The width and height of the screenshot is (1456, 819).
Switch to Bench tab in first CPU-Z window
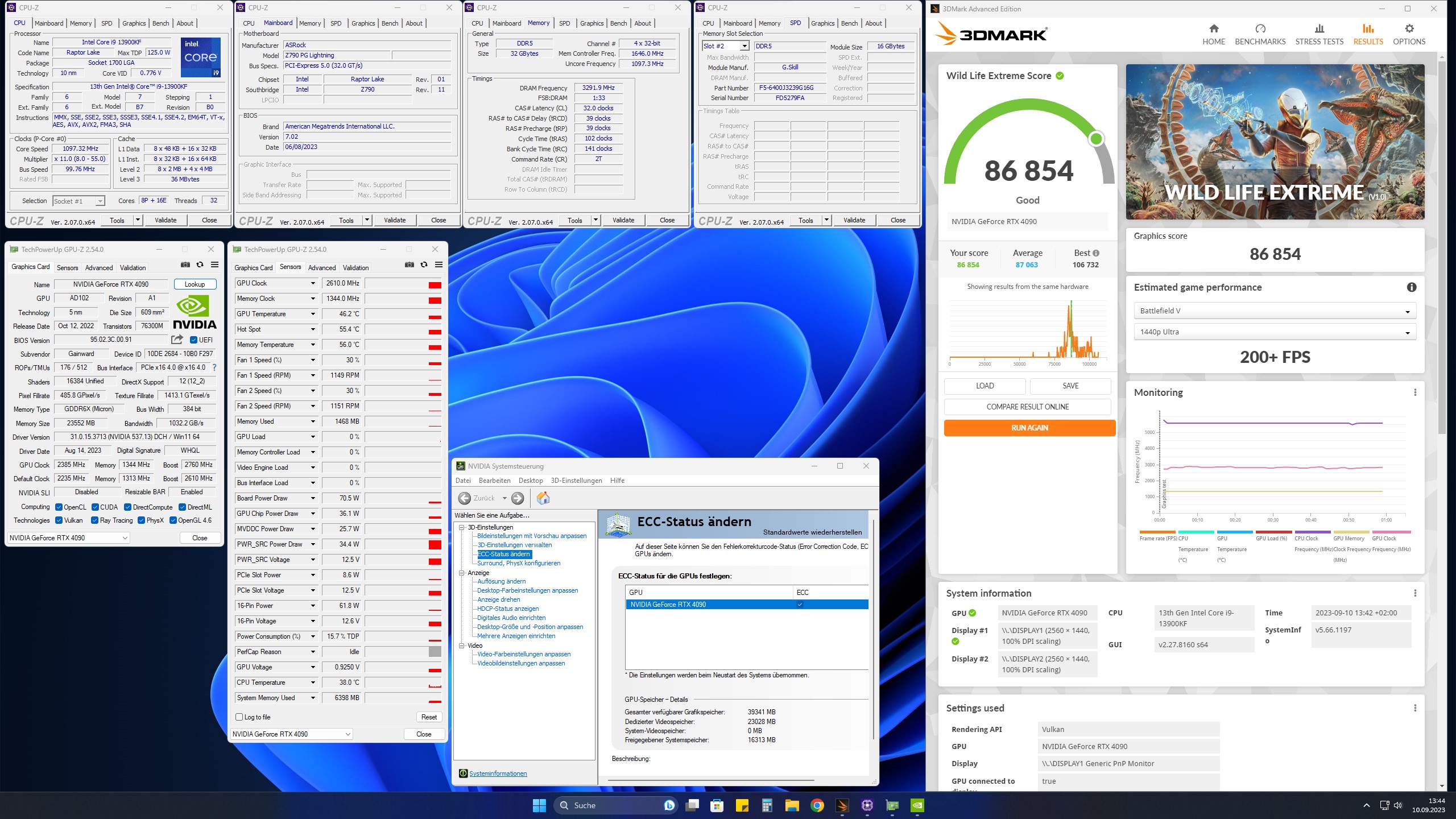click(x=161, y=23)
